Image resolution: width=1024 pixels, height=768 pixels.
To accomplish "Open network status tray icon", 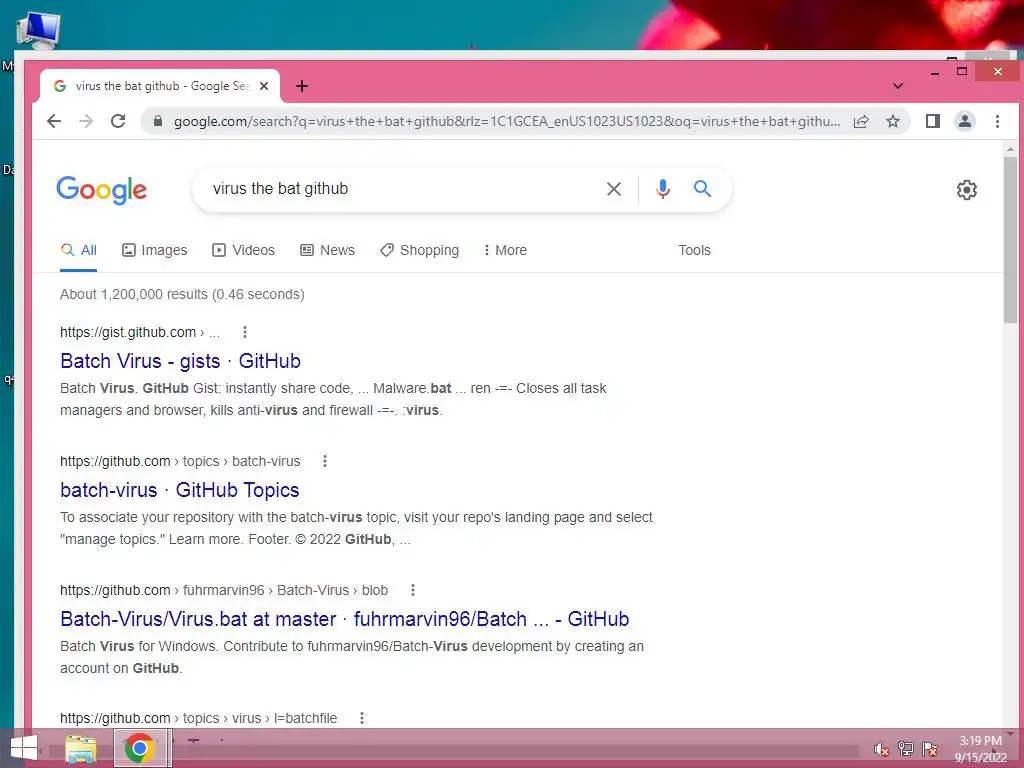I will 906,749.
